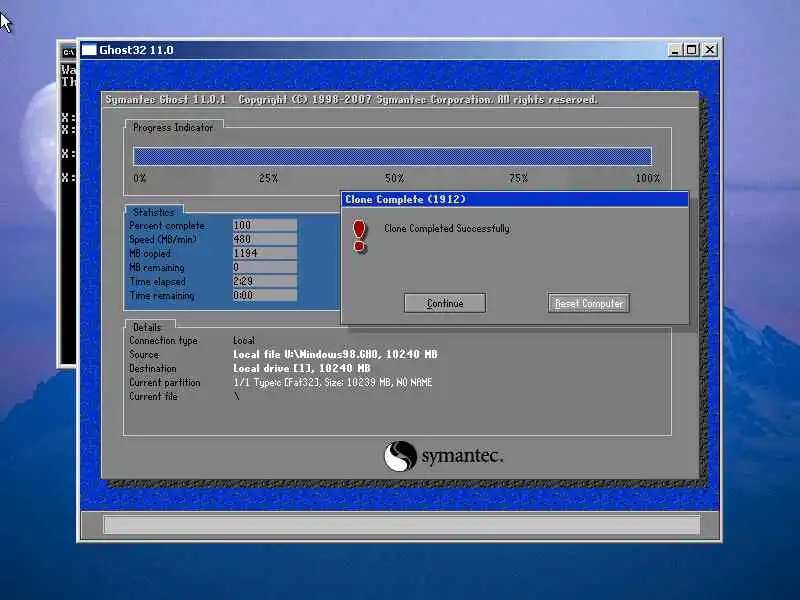Screen dimensions: 800x600
Task: Maximize the Ghost32 11.0 window
Action: (692, 50)
